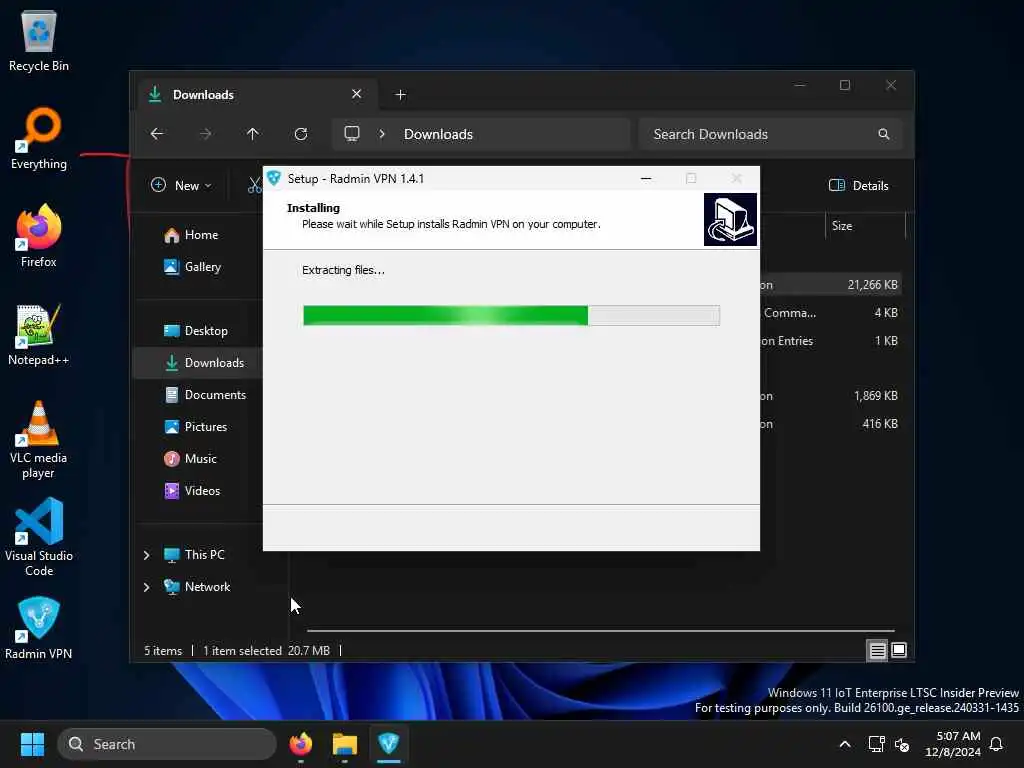
Task: Show hidden system tray icons
Action: 844,744
